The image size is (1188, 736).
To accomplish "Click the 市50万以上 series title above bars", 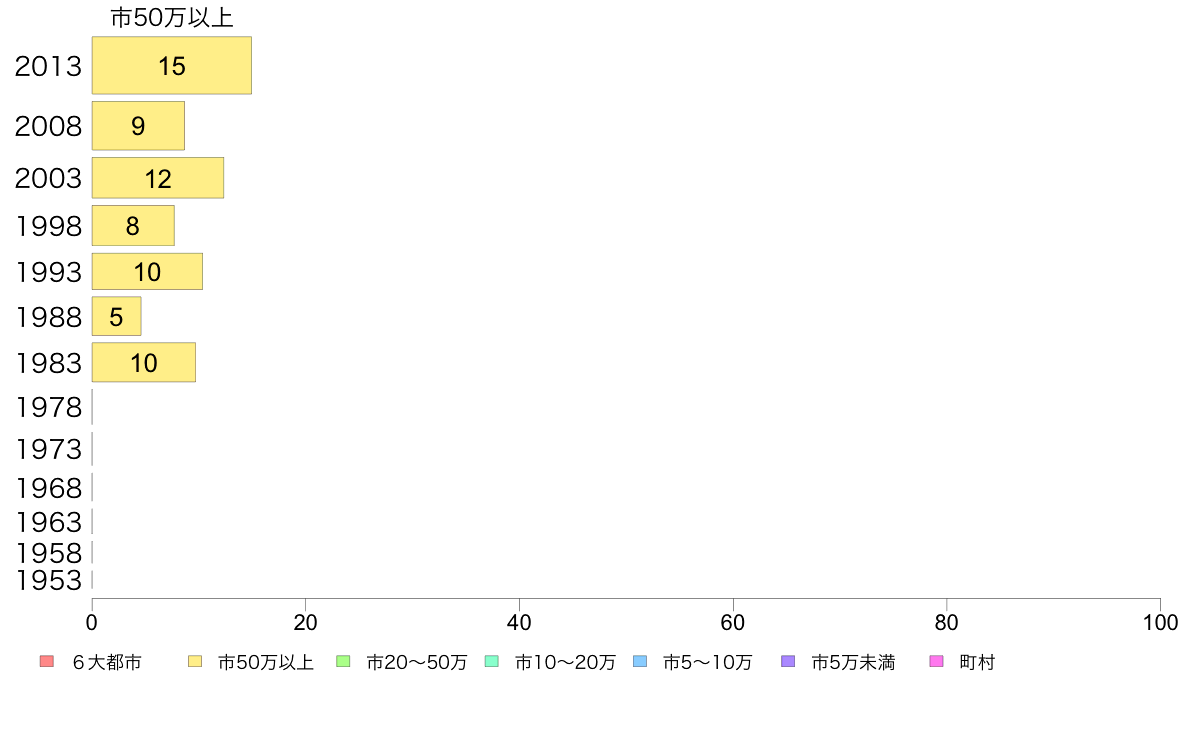I will [171, 17].
